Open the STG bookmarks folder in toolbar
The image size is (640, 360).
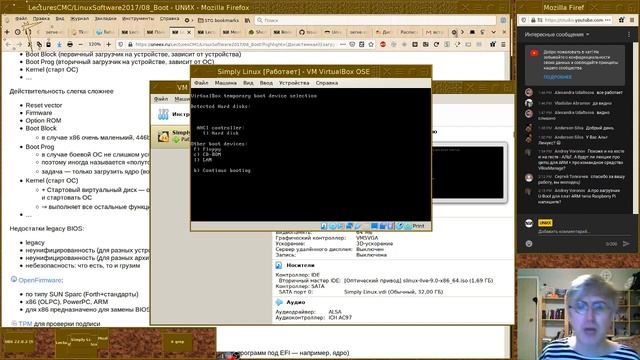coord(218,20)
